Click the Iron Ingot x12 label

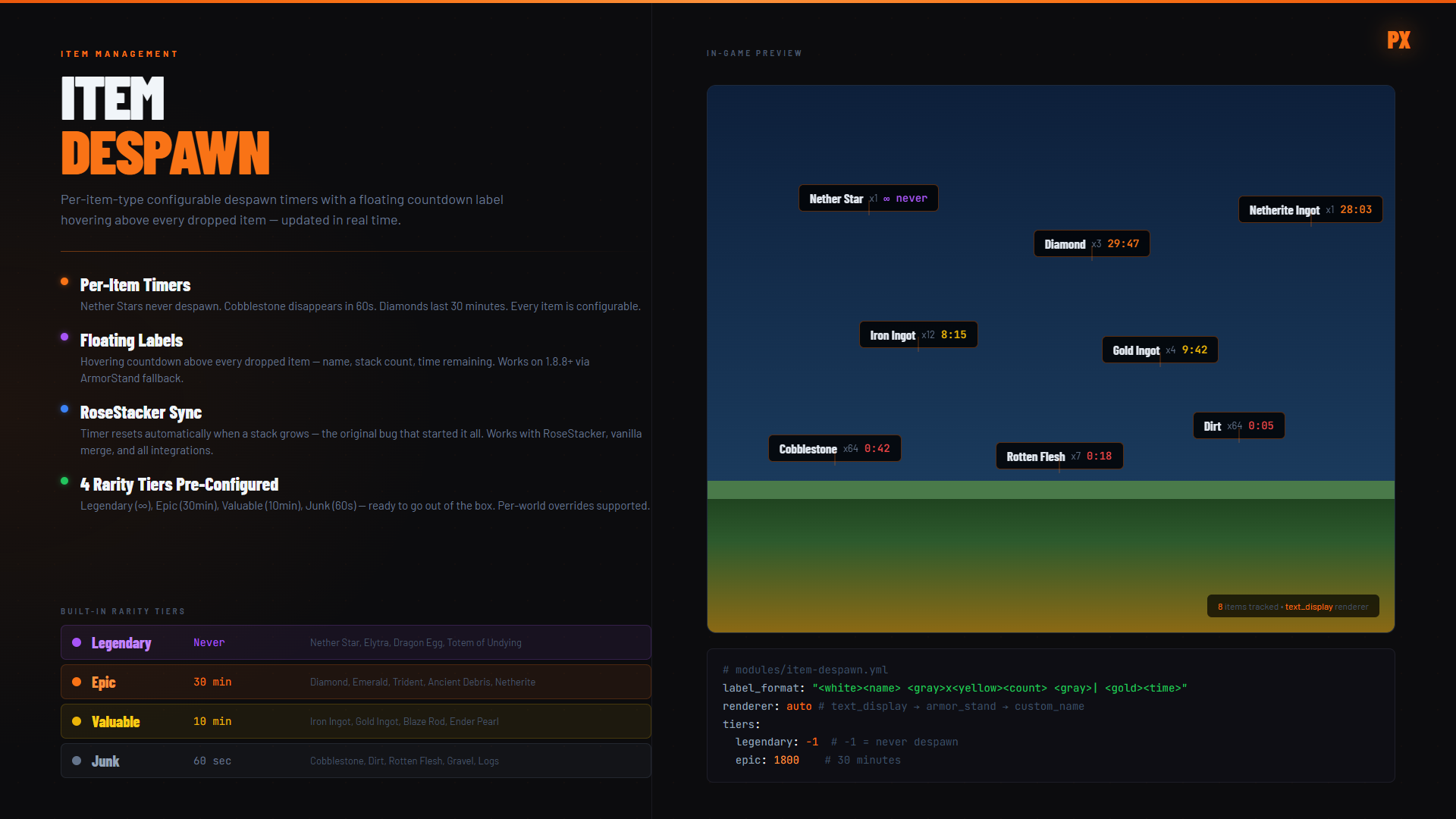[918, 334]
